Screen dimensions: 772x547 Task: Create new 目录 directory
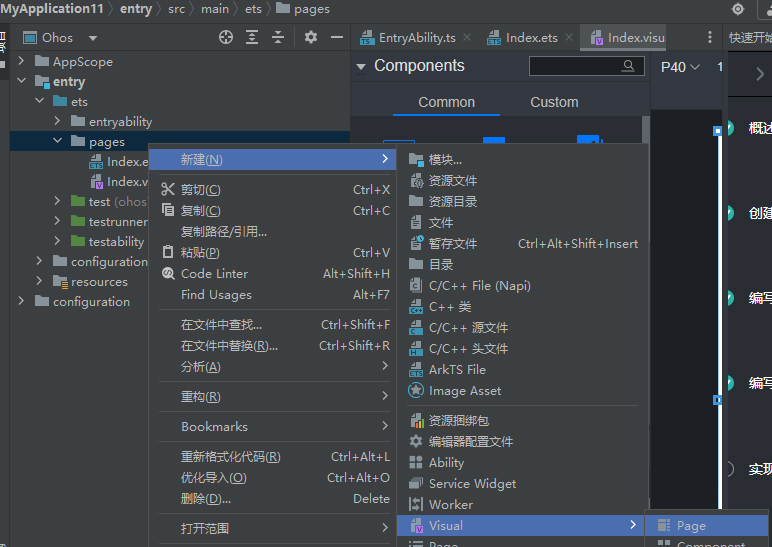point(523,264)
